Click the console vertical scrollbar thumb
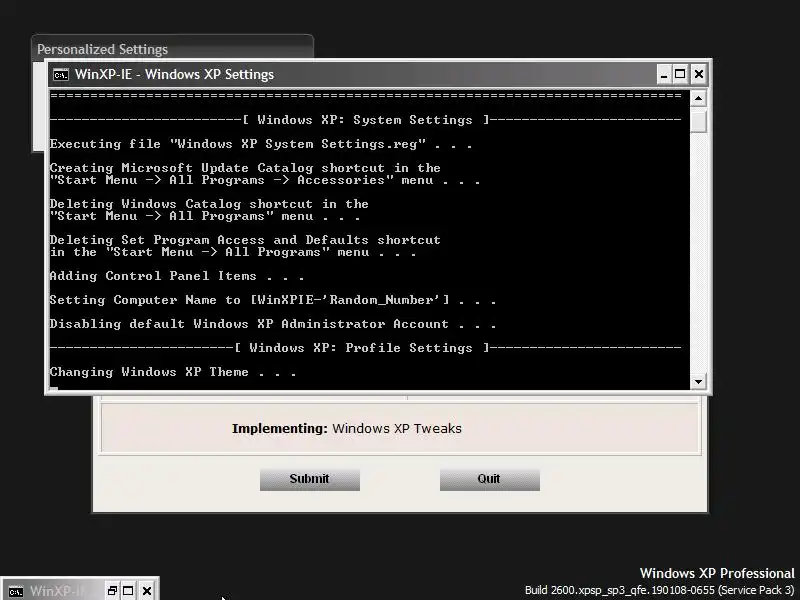The image size is (800, 600). pyautogui.click(x=698, y=120)
